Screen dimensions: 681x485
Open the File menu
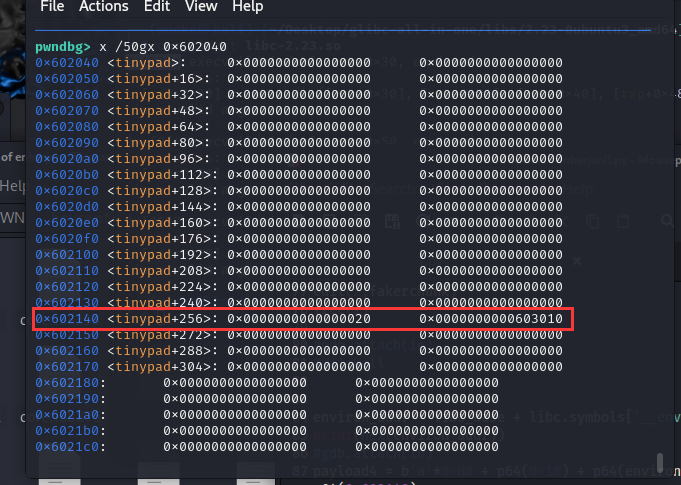click(x=52, y=7)
